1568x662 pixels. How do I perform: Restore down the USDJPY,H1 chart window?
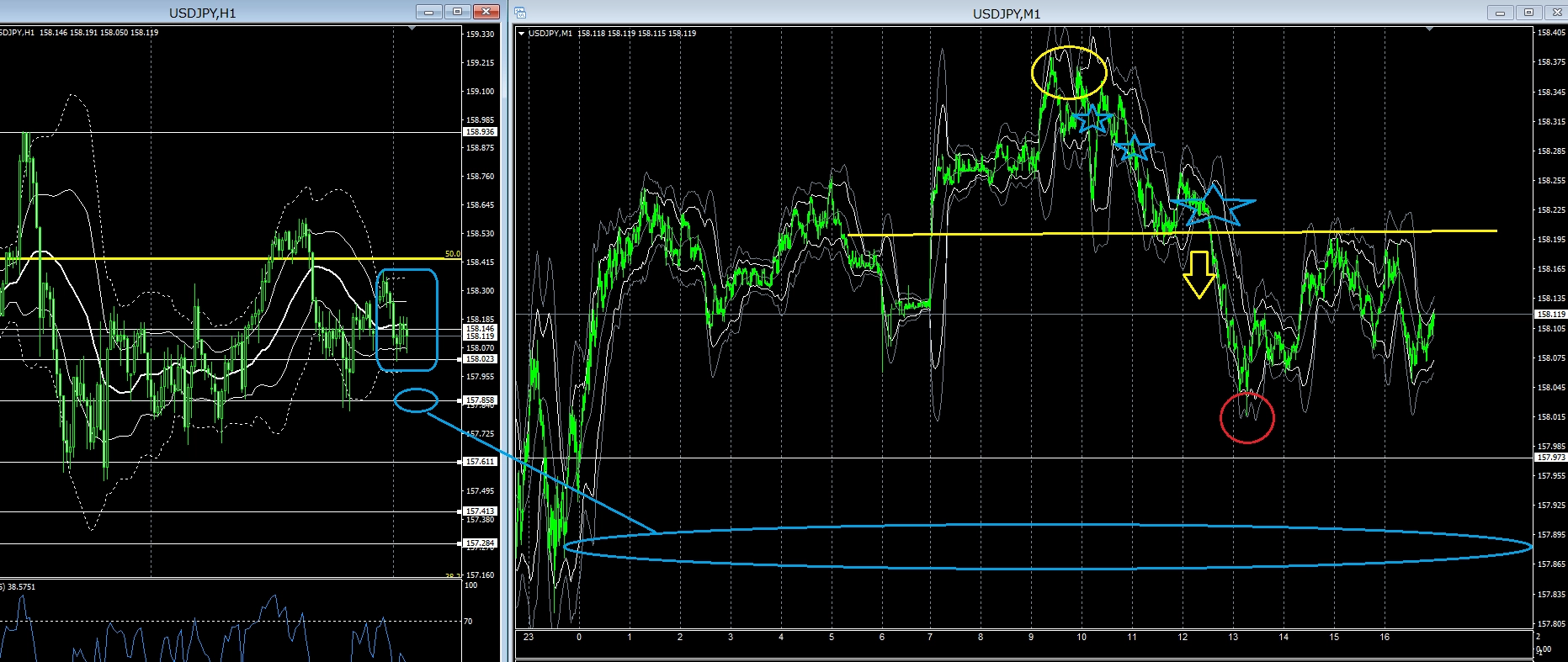[x=457, y=12]
